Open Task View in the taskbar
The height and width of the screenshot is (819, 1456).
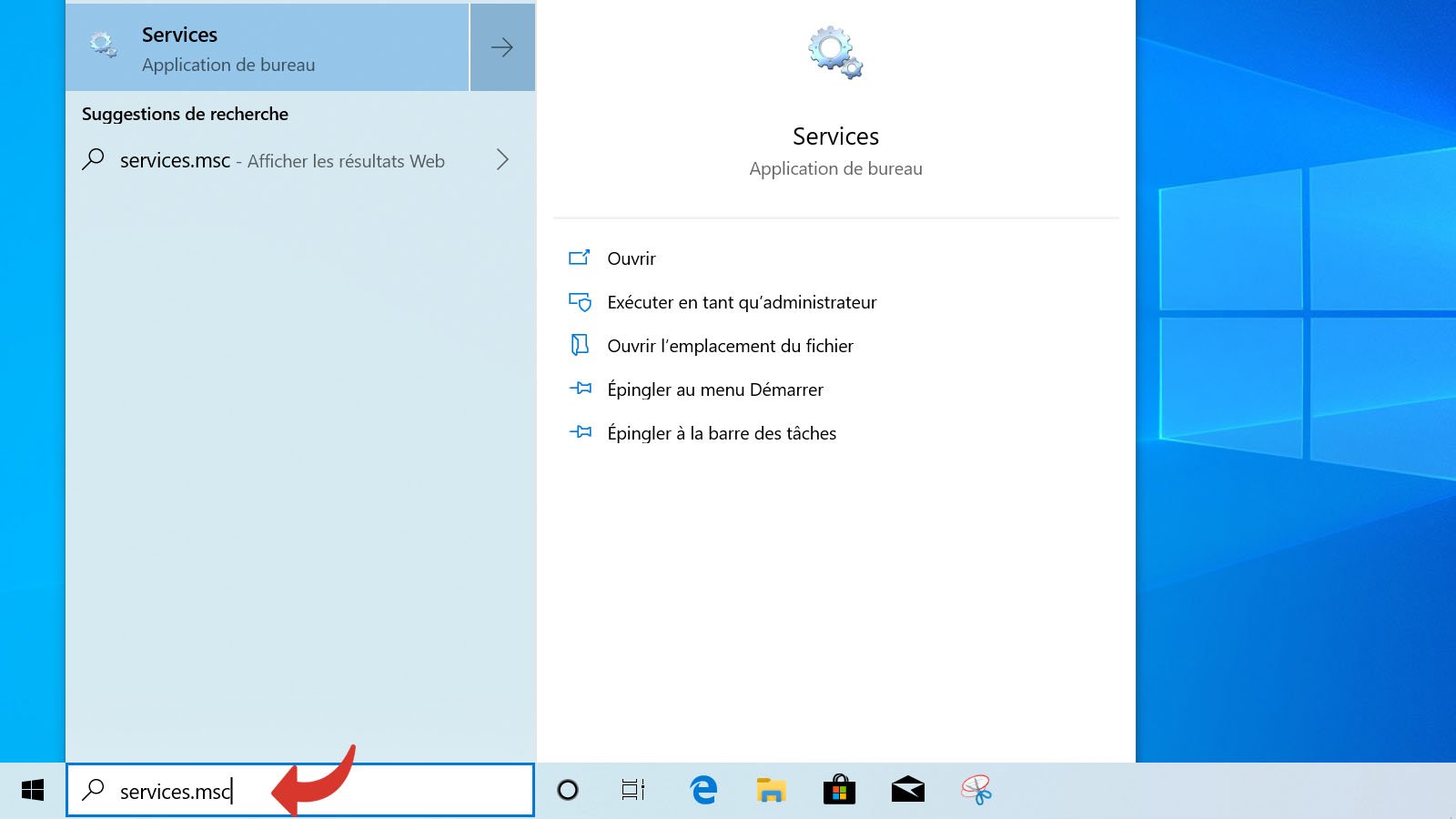point(633,790)
